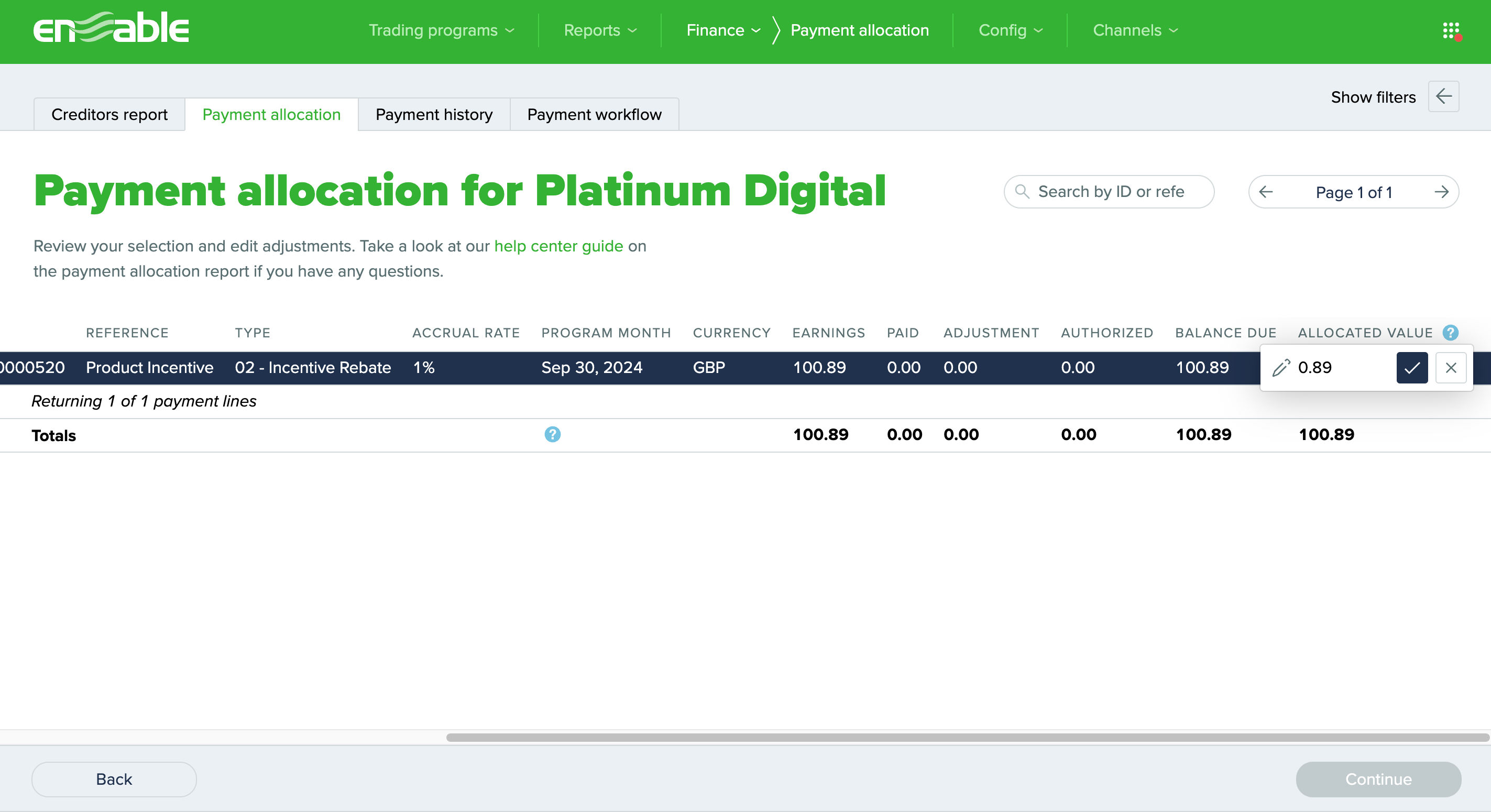Click row earnings value 100.89
The height and width of the screenshot is (812, 1491).
tap(819, 368)
